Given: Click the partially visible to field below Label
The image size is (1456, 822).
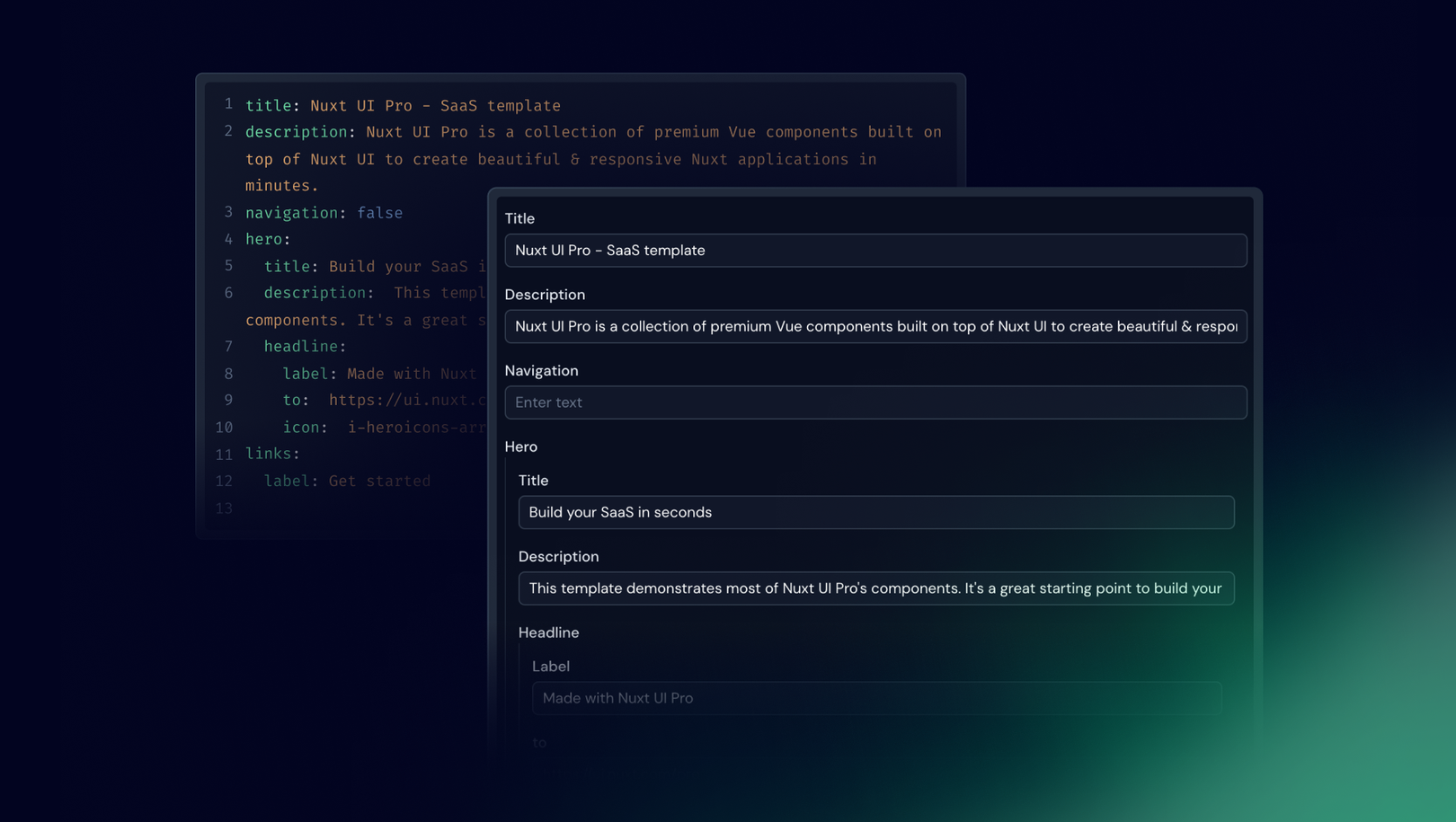Looking at the screenshot, I should point(539,743).
